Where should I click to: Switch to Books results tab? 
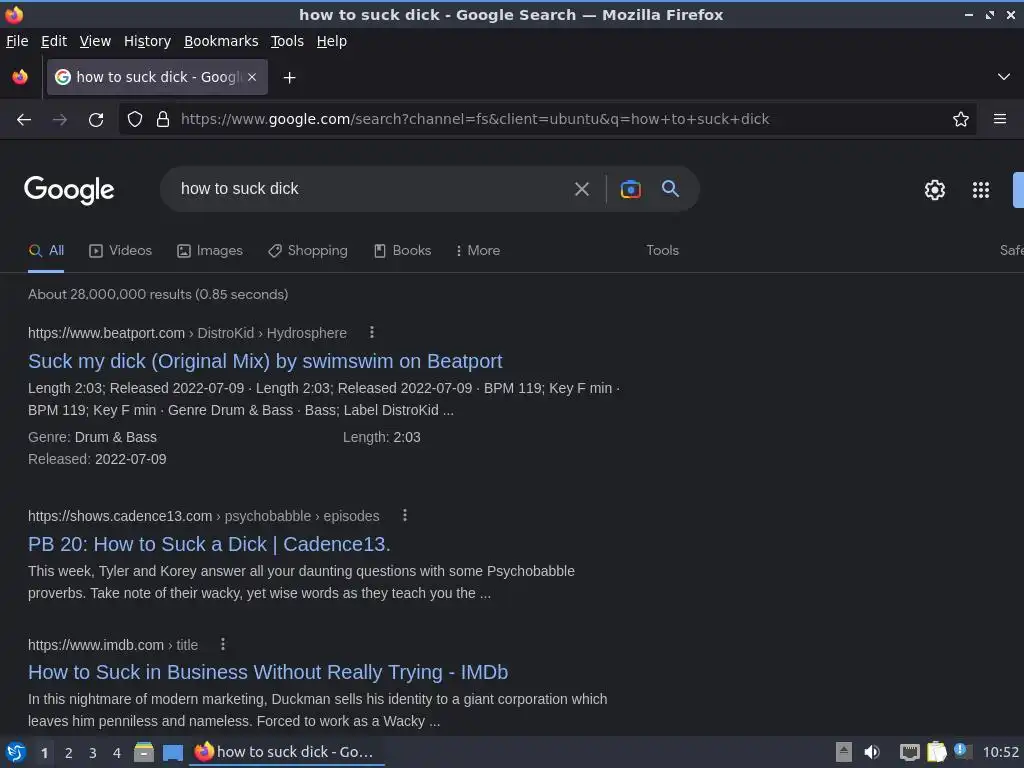coord(402,251)
